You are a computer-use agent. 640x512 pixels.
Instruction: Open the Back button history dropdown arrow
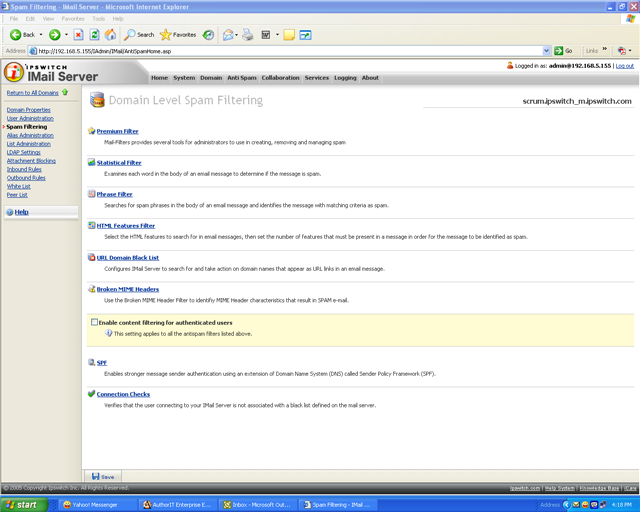click(x=41, y=35)
